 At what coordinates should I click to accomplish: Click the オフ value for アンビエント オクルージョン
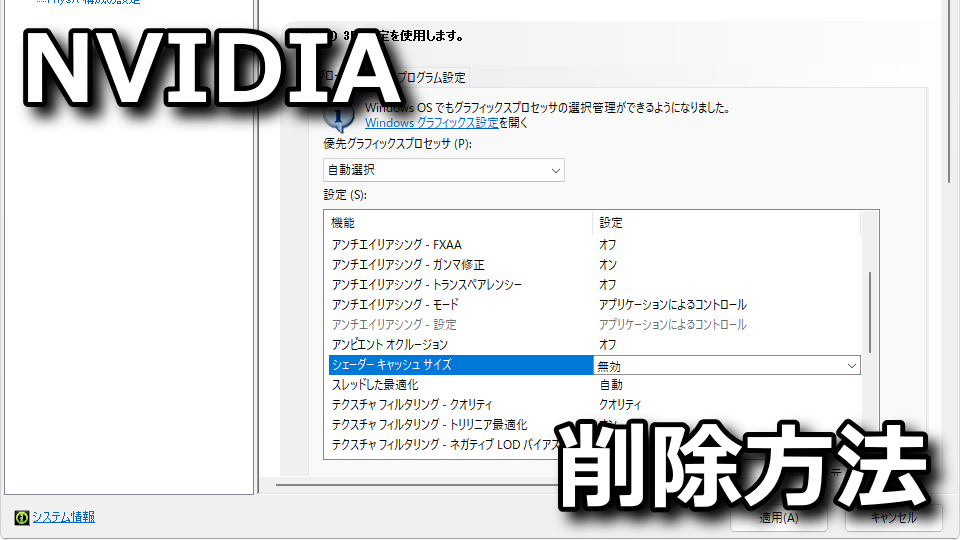pos(608,345)
